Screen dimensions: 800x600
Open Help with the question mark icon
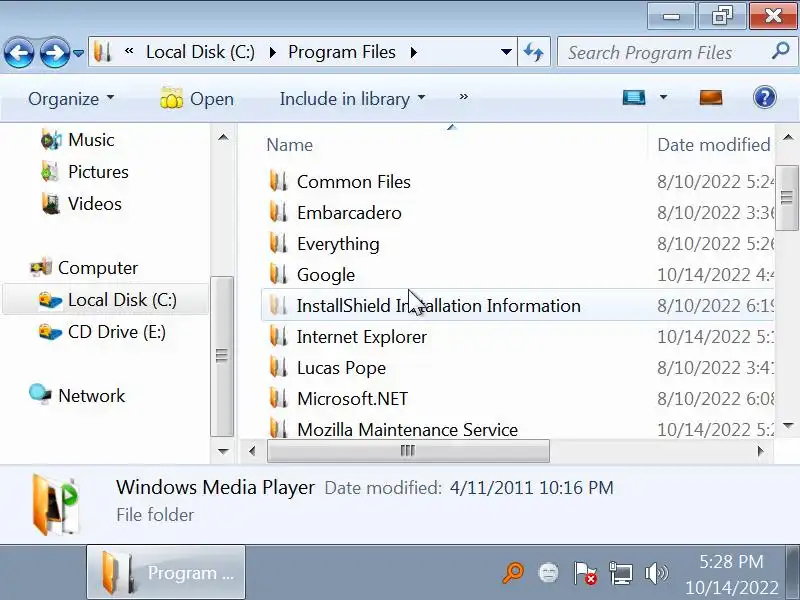click(x=764, y=97)
